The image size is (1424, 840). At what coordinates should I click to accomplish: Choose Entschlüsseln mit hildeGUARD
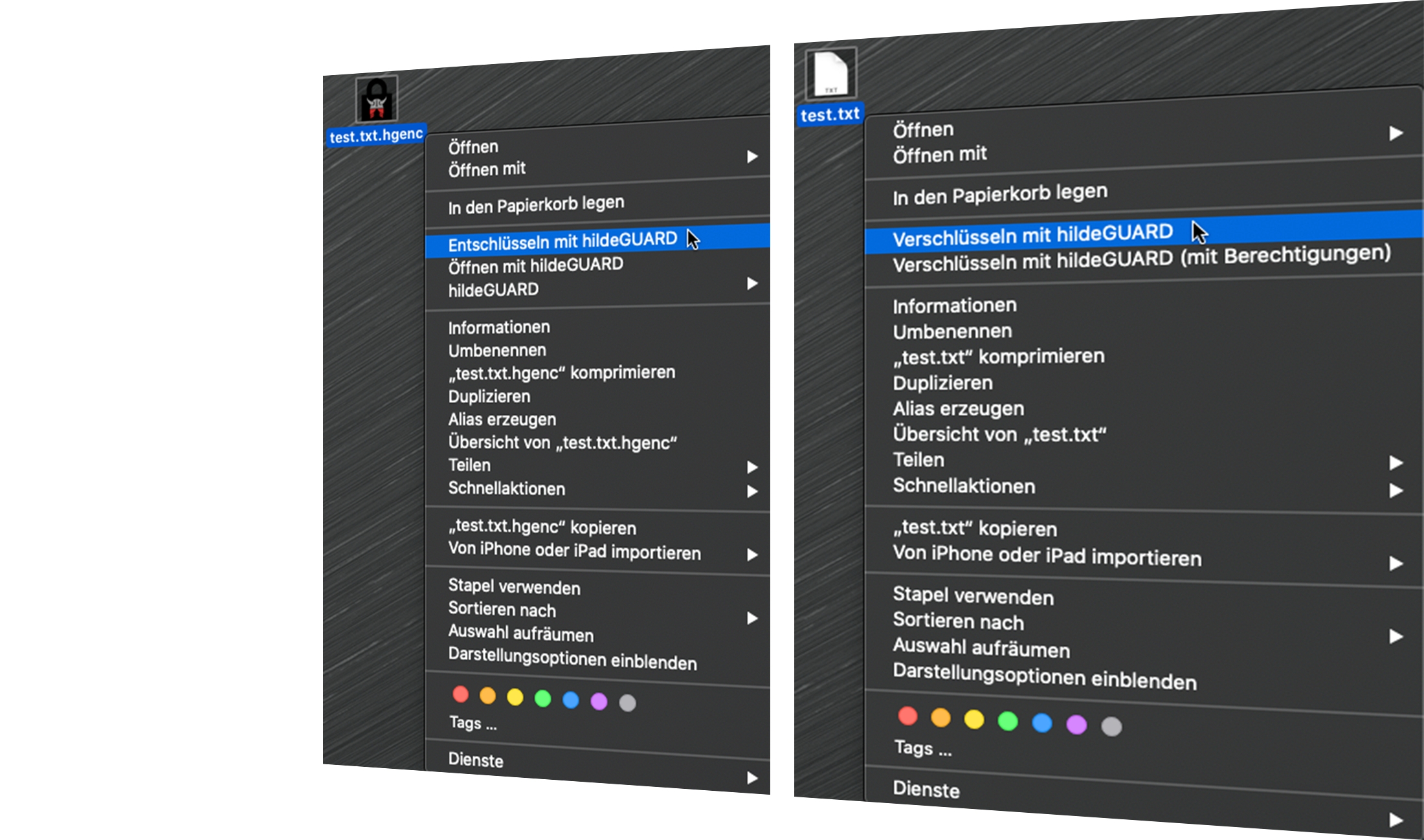click(x=562, y=242)
